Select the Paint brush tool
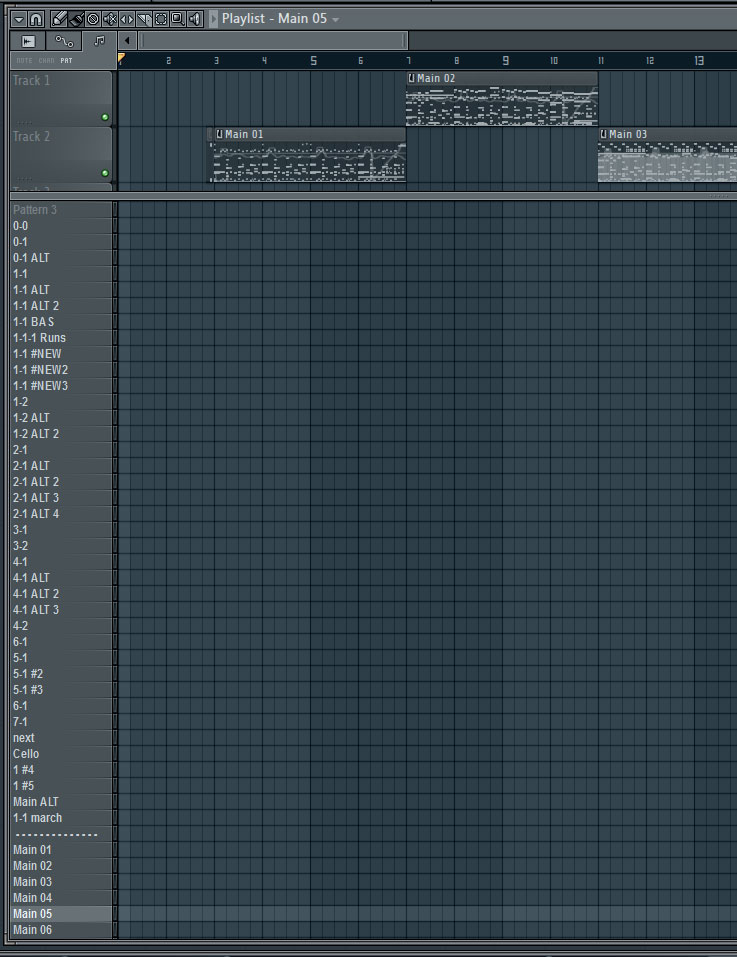Image resolution: width=737 pixels, height=957 pixels. pyautogui.click(x=76, y=19)
